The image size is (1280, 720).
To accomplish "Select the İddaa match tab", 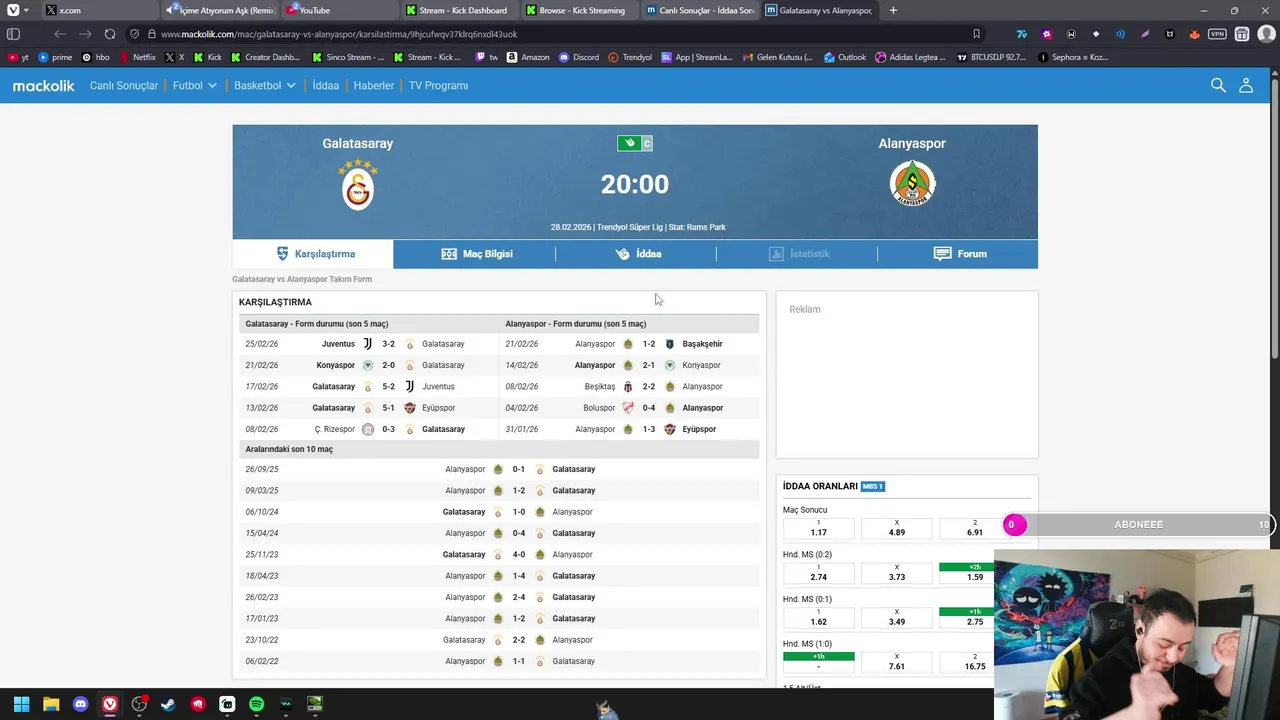I will coord(636,254).
